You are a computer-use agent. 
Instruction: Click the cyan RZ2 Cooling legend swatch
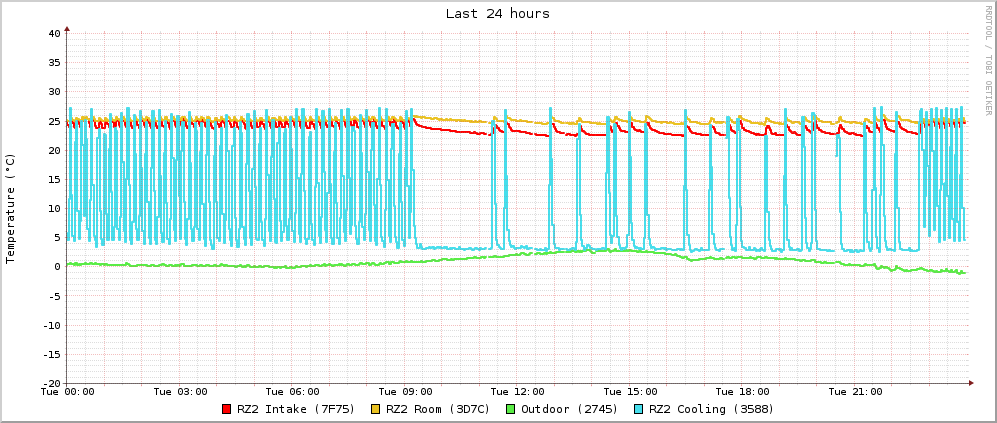tap(639, 409)
